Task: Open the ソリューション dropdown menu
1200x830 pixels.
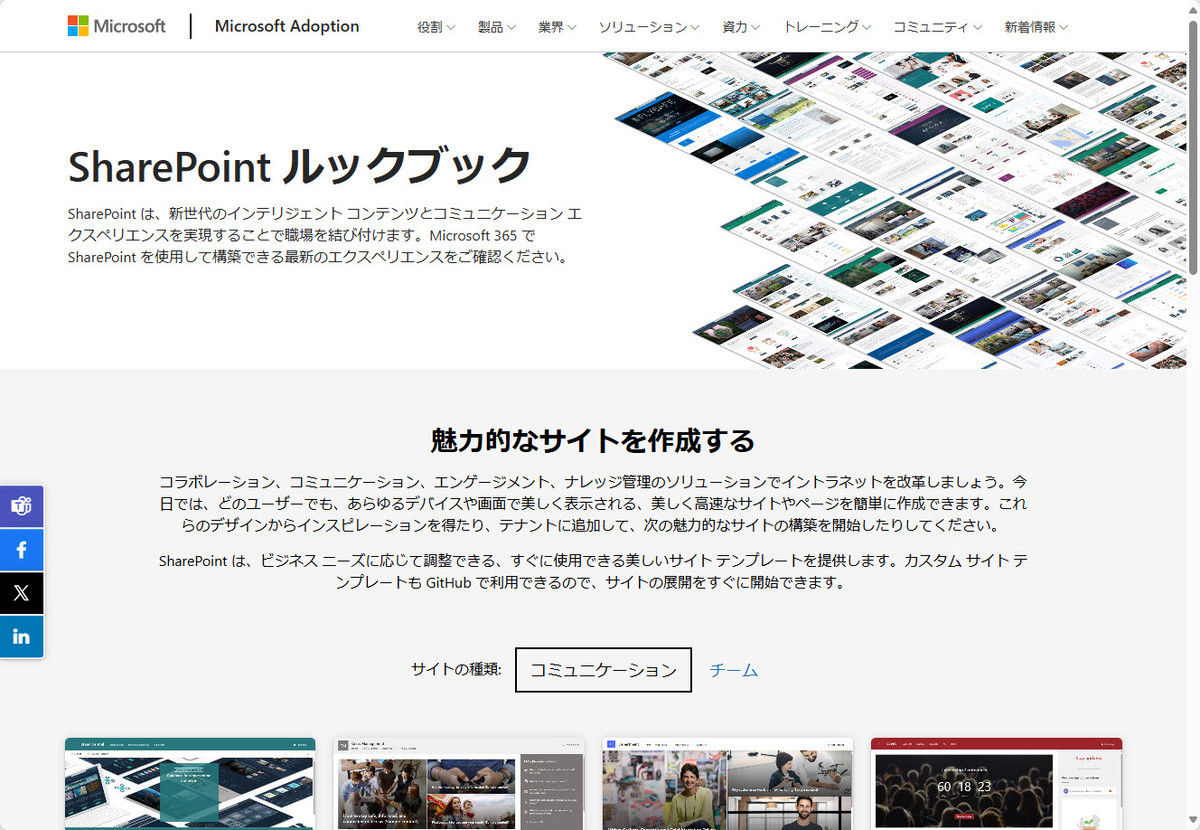Action: tap(649, 27)
